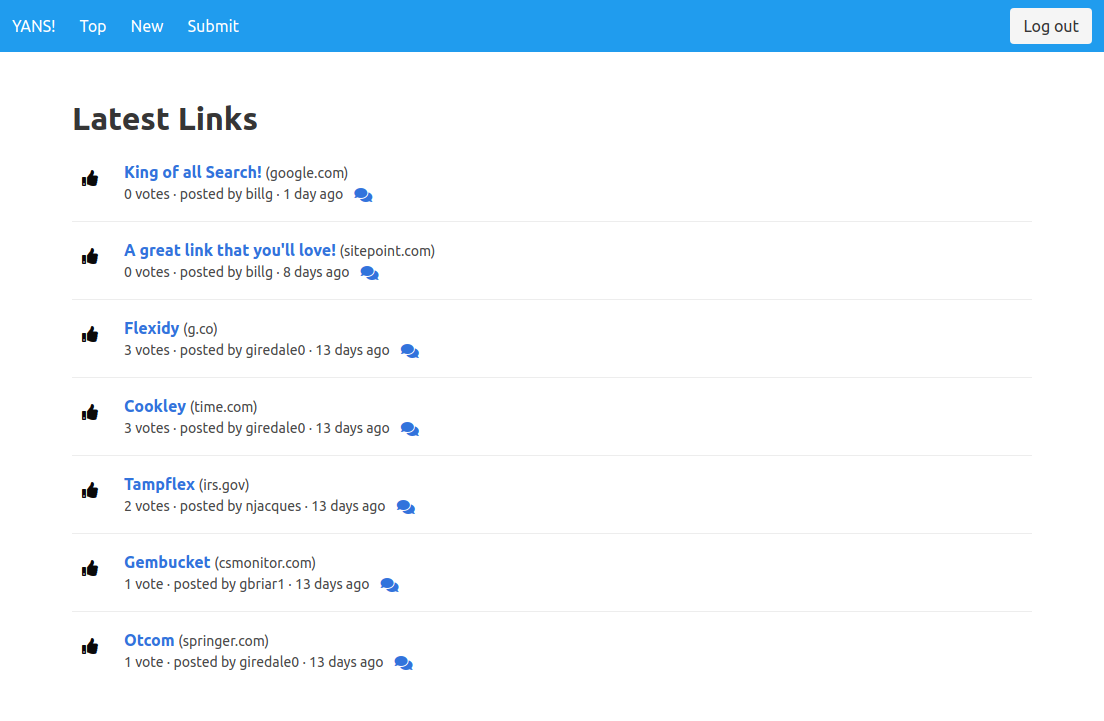Viewport: 1104px width, 721px height.
Task: Open the Flexidy article link
Action: pyautogui.click(x=152, y=328)
